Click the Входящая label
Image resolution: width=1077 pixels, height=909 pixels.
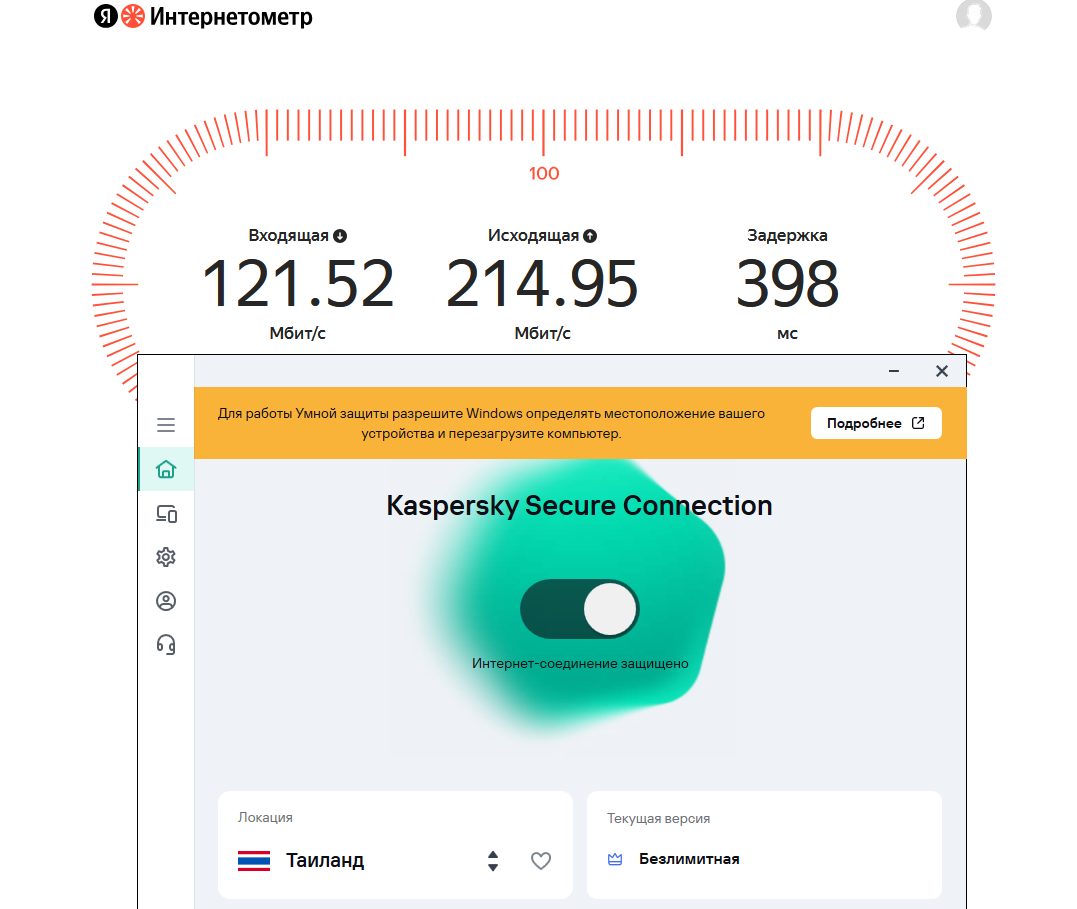click(x=288, y=236)
